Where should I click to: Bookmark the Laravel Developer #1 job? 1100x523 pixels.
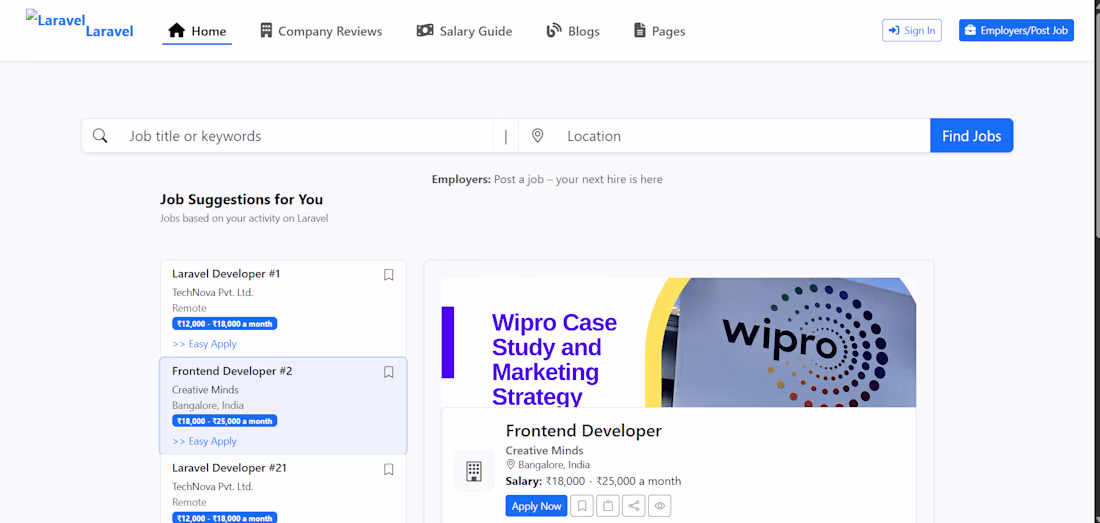pyautogui.click(x=389, y=275)
